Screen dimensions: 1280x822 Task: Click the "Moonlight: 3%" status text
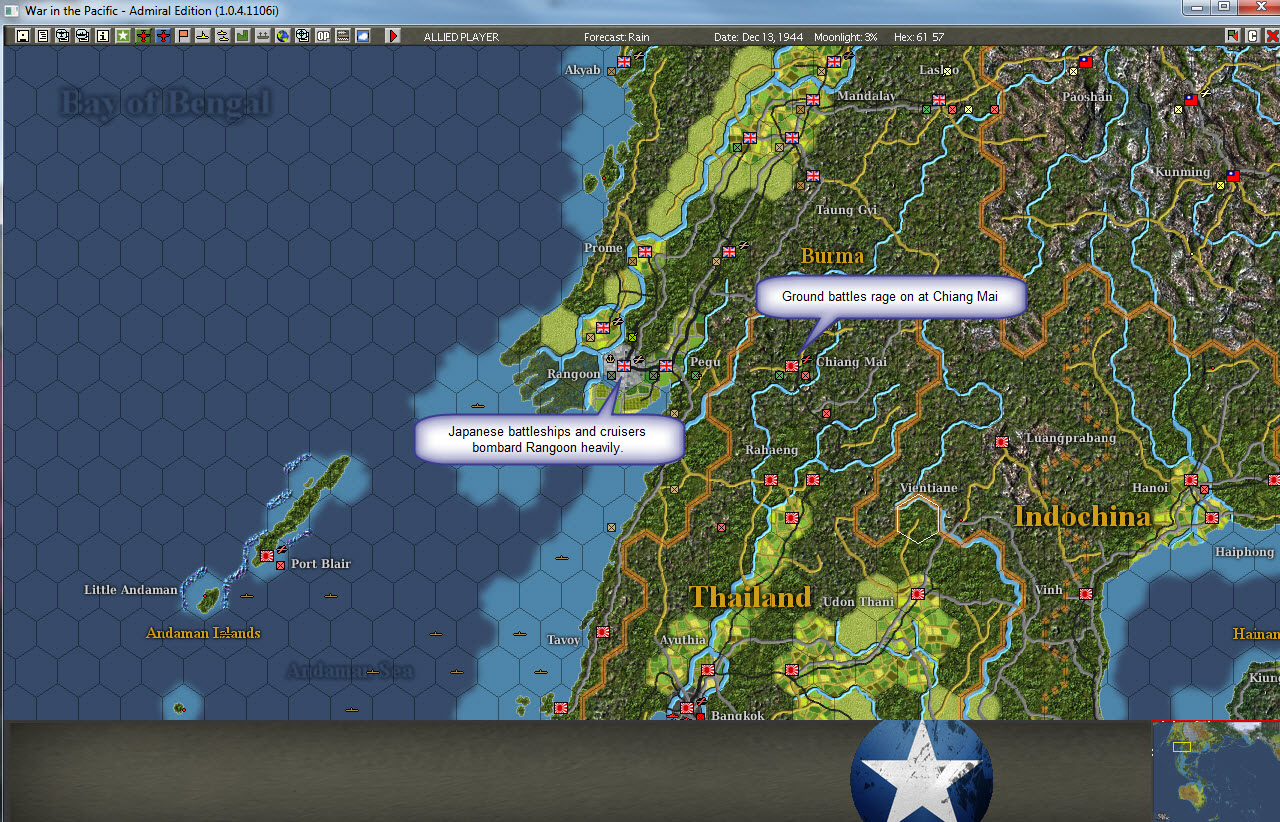[x=846, y=37]
